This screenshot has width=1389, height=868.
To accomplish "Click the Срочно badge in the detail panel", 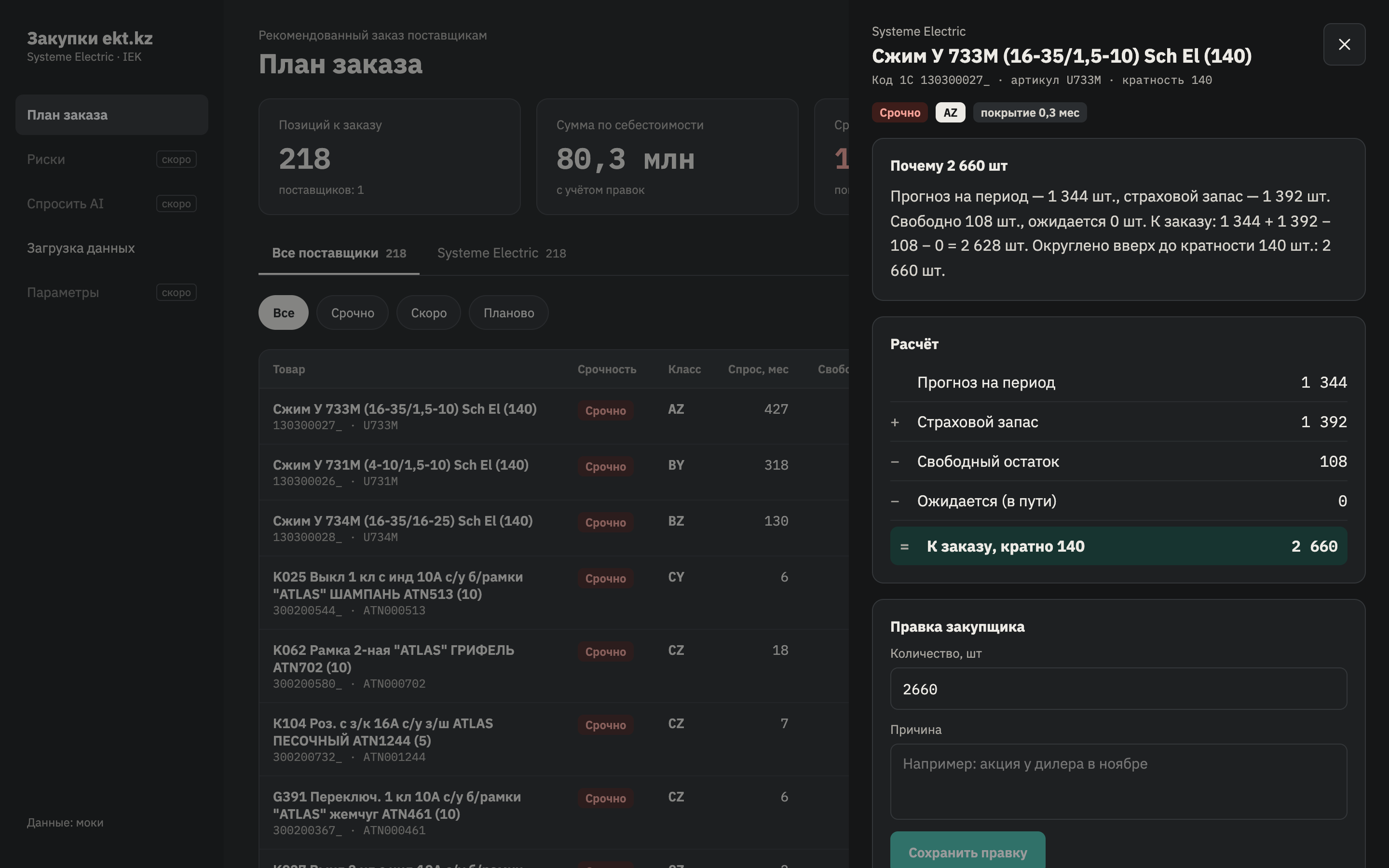I will [x=899, y=112].
